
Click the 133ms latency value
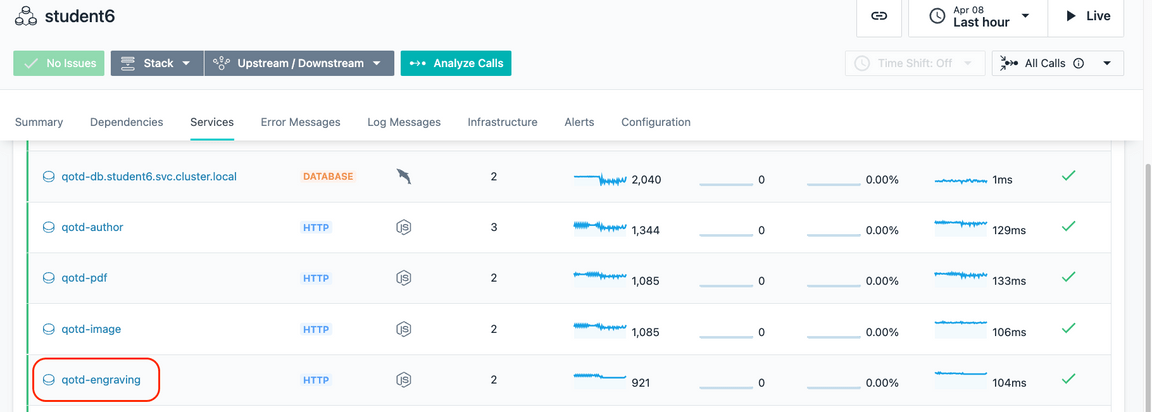(1009, 281)
